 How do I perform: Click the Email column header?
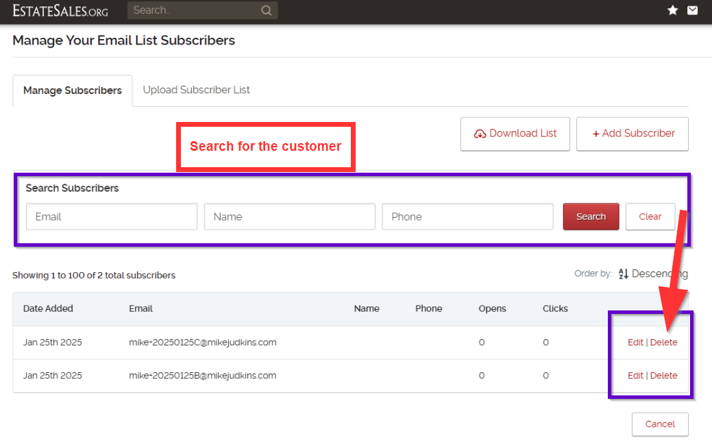(x=141, y=308)
